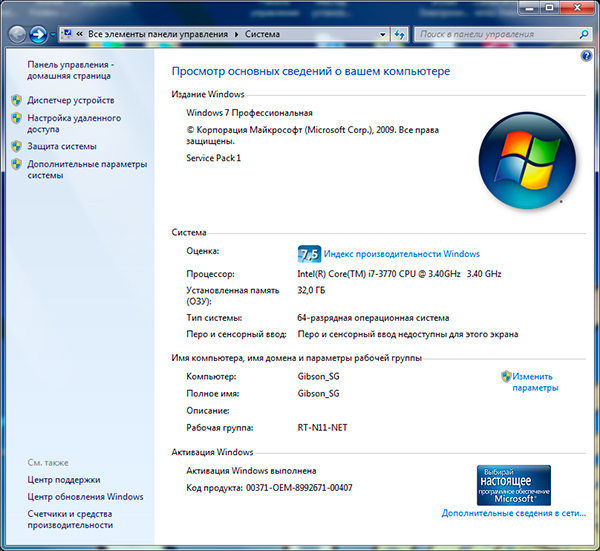The width and height of the screenshot is (600, 551).
Task: Maximize the System window
Action: tap(550, 7)
